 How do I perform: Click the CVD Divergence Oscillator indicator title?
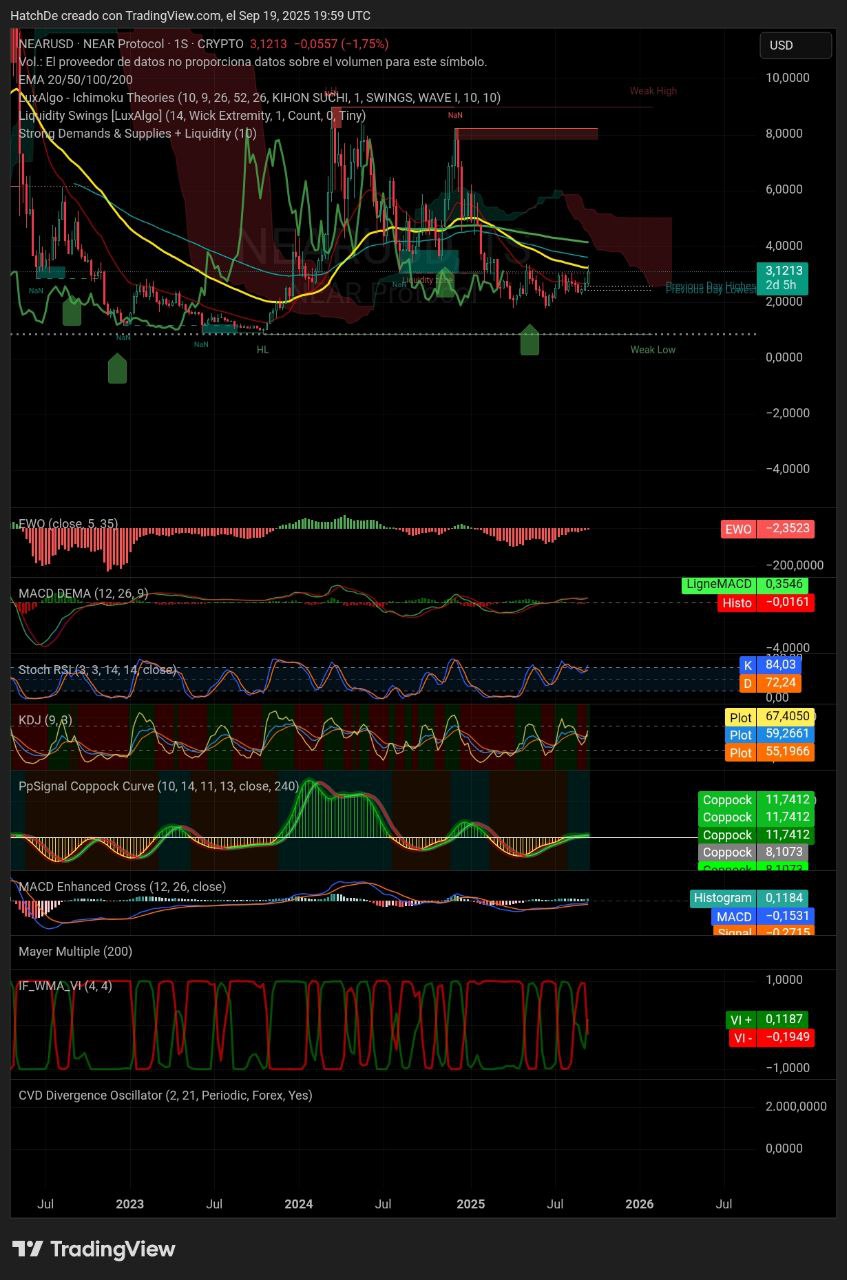[x=166, y=1096]
